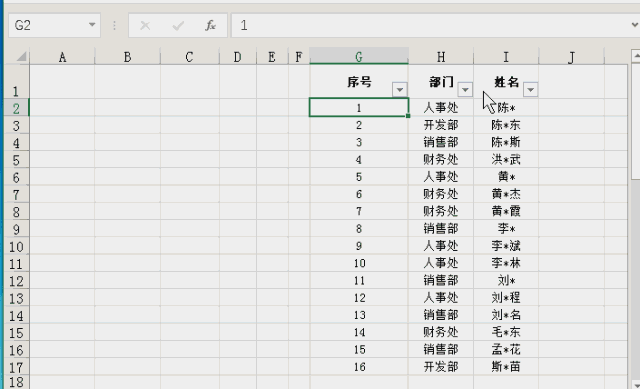Click the 部门 header cell text
This screenshot has height=389, width=640.
(x=441, y=82)
